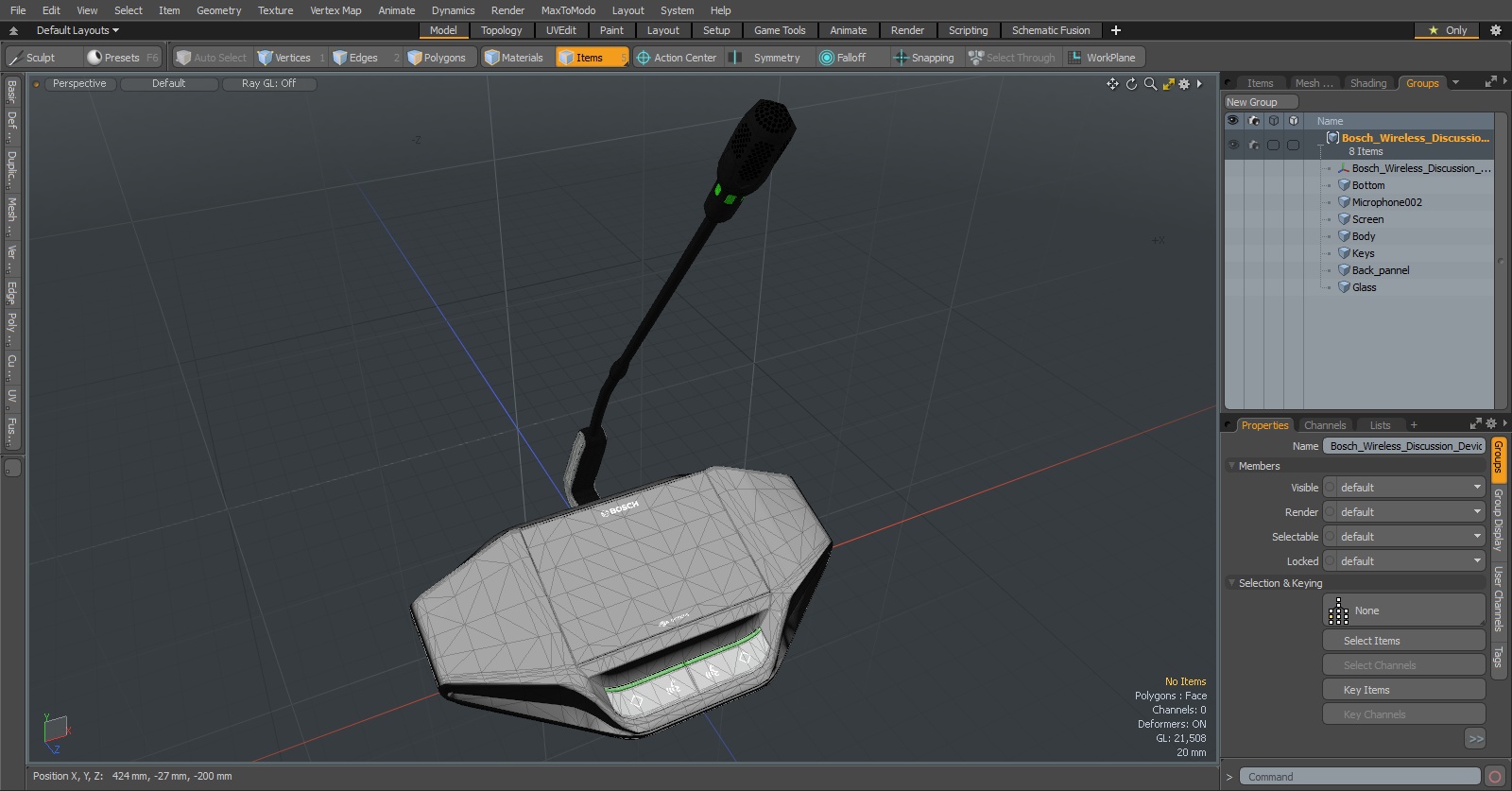Collapse the Members section
1512x791 pixels.
tap(1231, 466)
